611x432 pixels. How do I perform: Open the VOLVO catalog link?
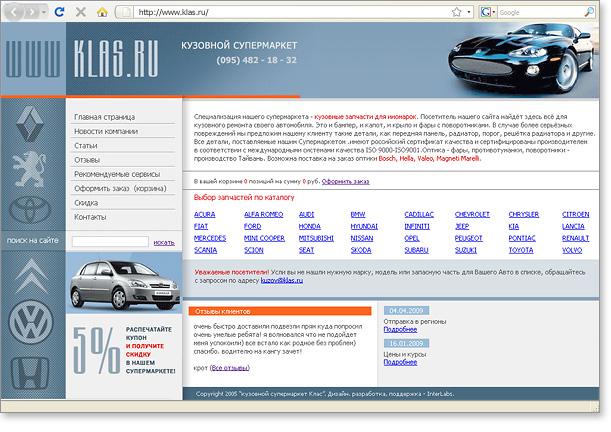click(572, 250)
